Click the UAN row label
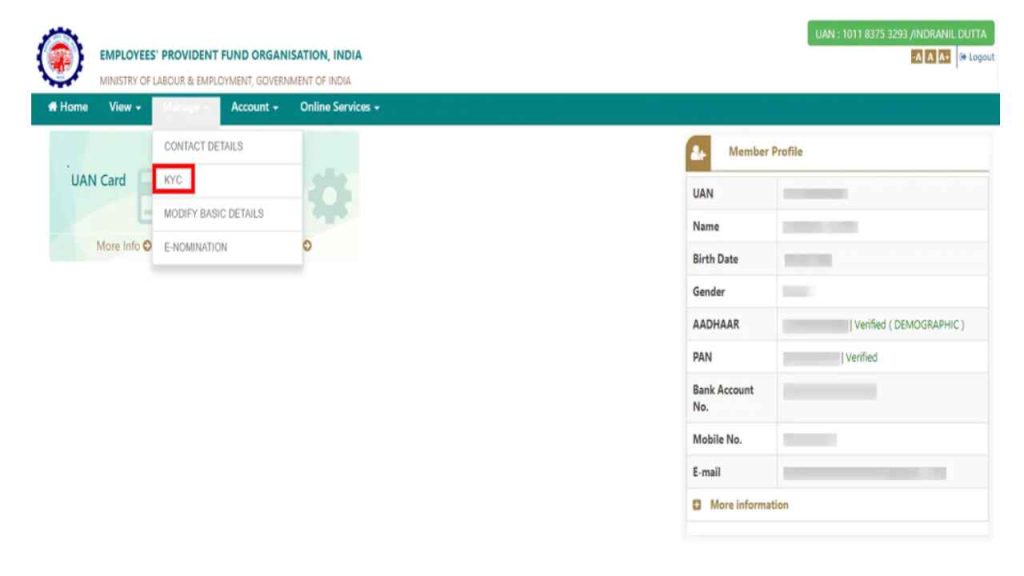This screenshot has width=1024, height=576. [x=703, y=193]
